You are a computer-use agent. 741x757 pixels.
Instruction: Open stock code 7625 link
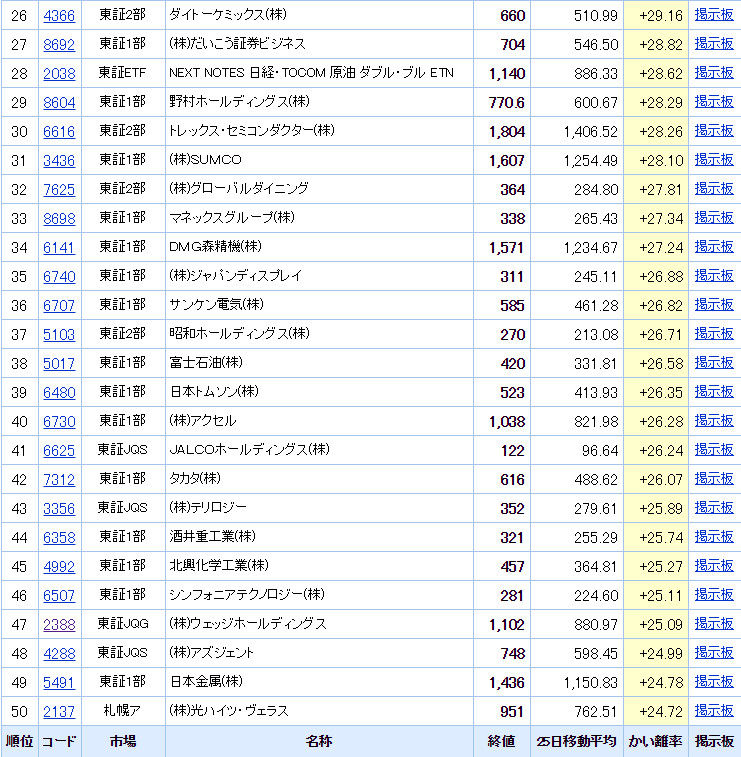[59, 190]
